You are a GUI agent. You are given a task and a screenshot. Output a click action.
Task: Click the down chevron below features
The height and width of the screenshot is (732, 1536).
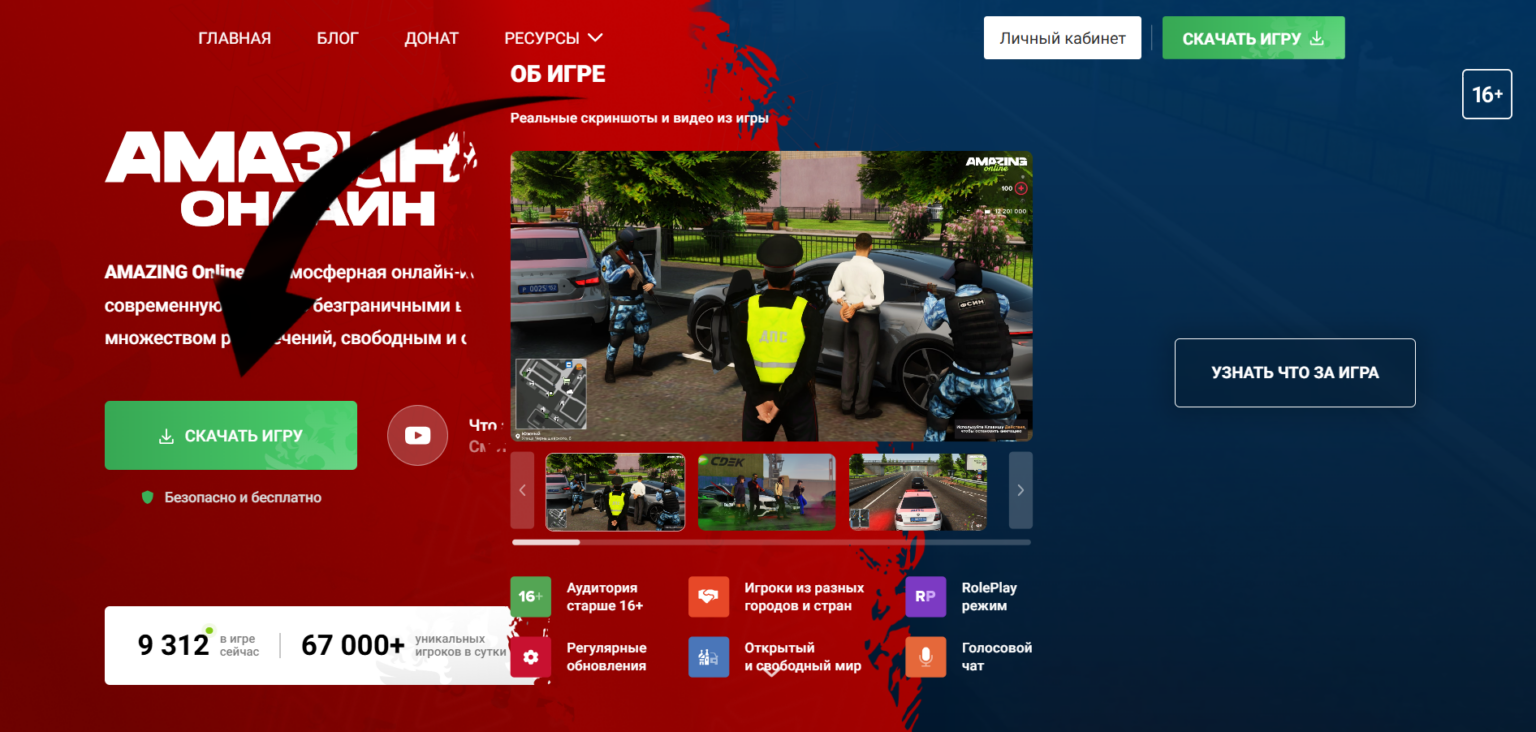(771, 672)
